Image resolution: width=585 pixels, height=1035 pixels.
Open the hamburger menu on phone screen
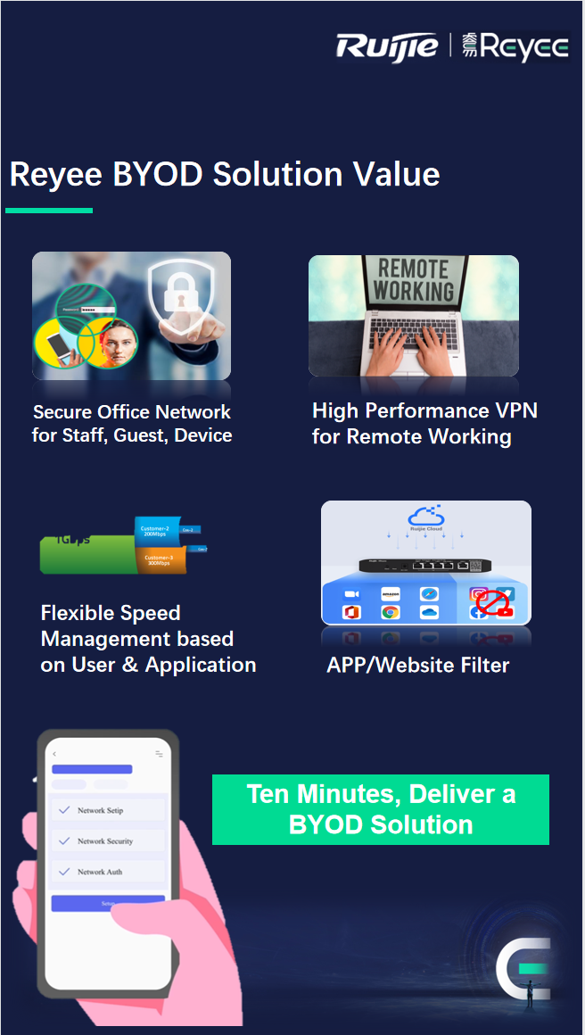[159, 753]
